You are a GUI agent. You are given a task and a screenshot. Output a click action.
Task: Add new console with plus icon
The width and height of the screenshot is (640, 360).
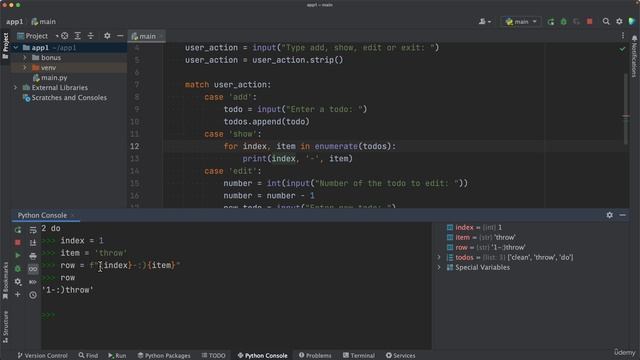(18, 295)
